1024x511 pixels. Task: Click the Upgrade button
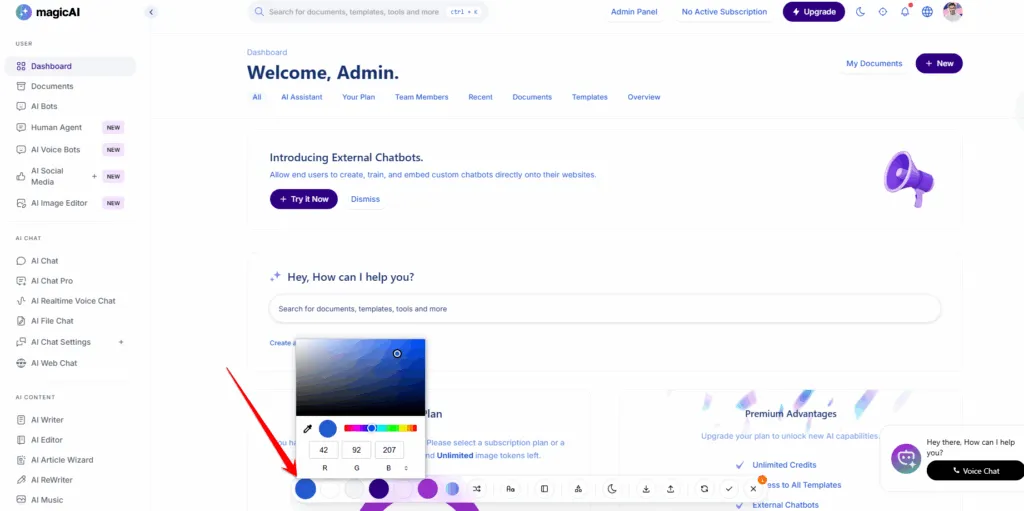814,12
